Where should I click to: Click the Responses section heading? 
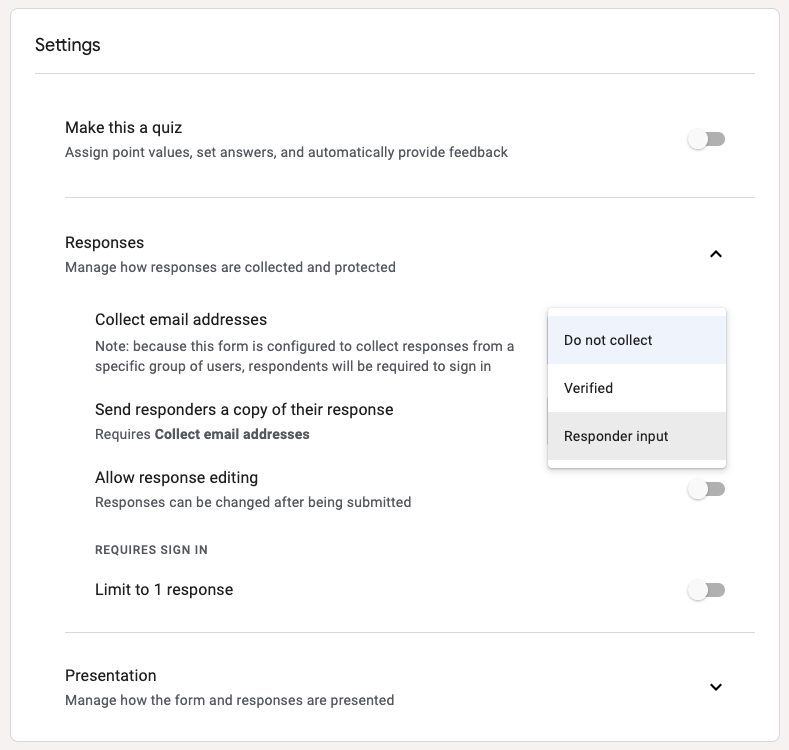coord(105,243)
